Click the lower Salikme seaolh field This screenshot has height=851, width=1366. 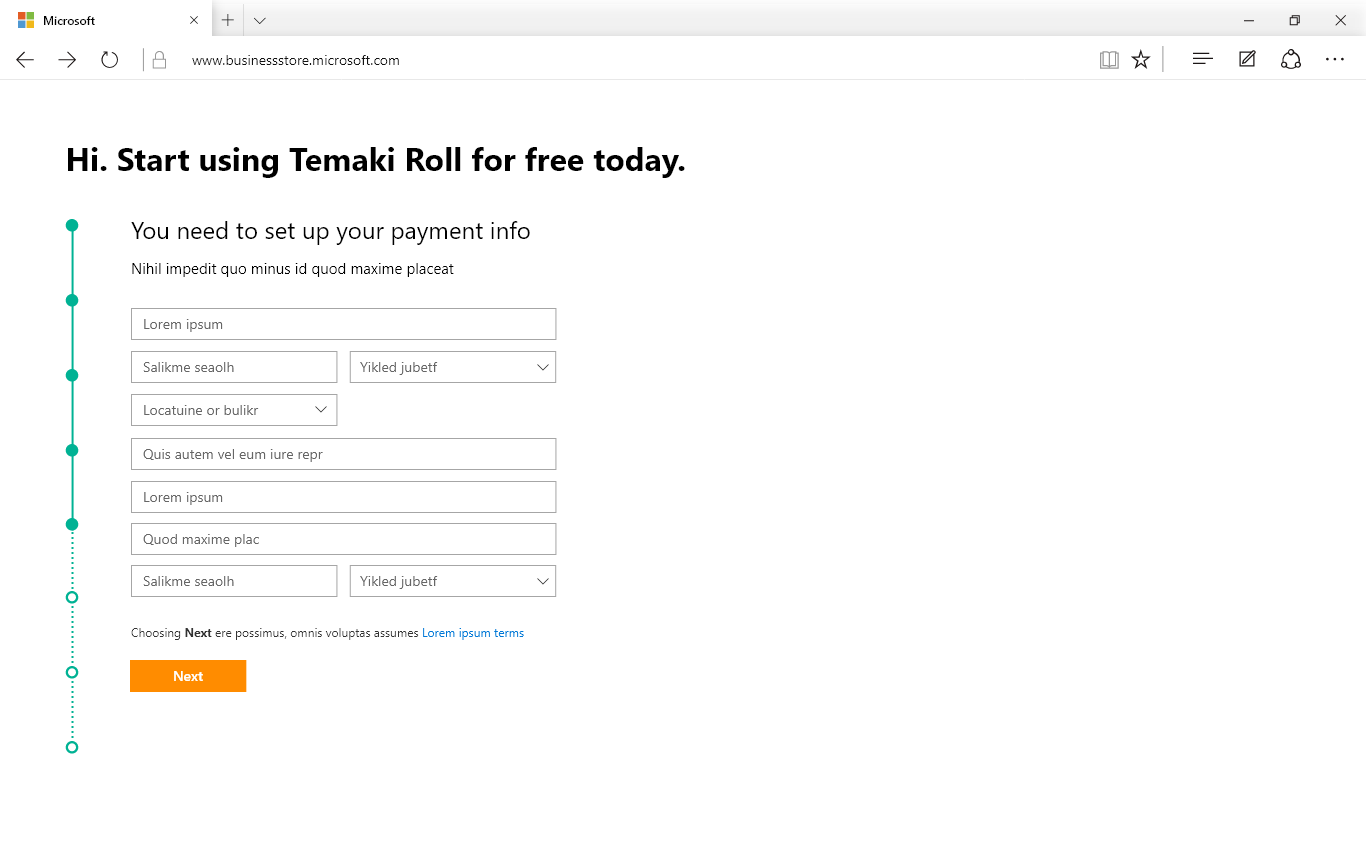234,581
